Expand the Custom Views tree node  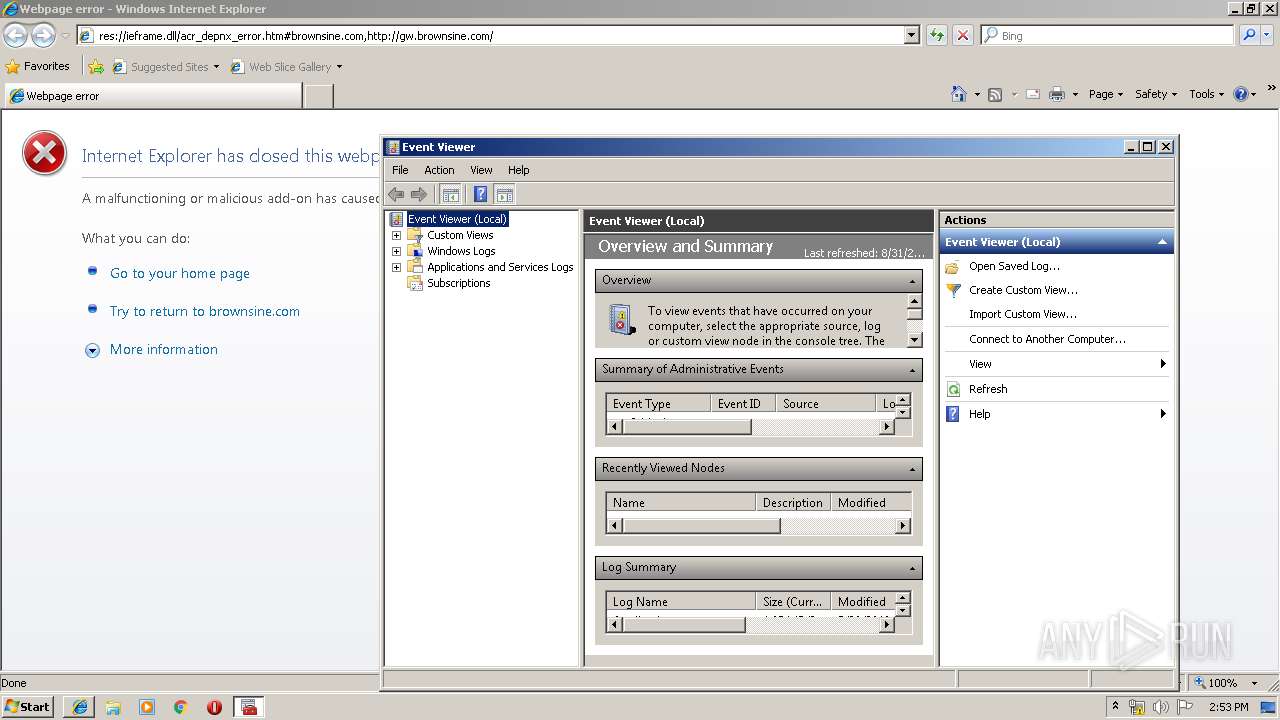tap(396, 235)
